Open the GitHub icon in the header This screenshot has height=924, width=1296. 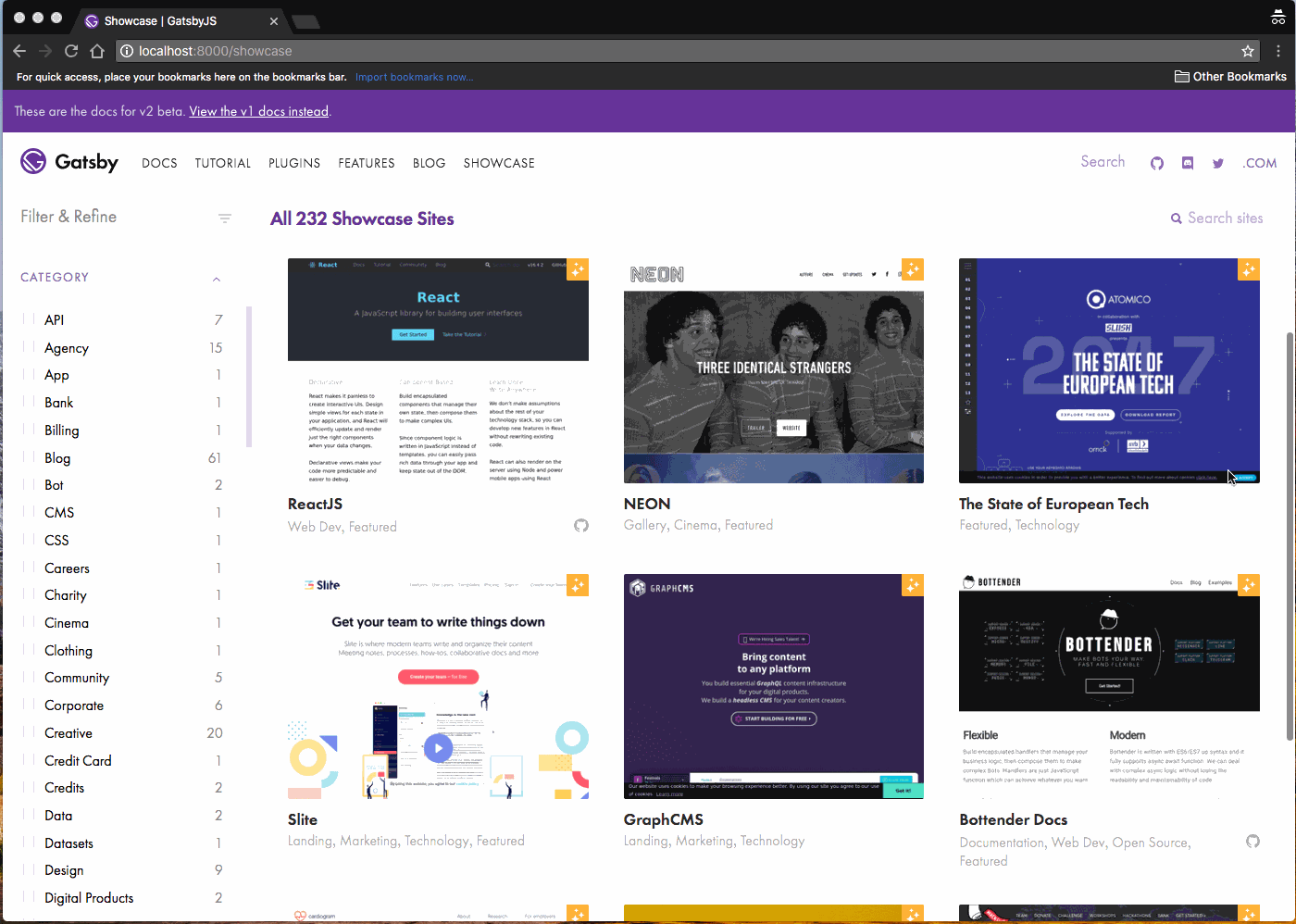pyautogui.click(x=1156, y=163)
